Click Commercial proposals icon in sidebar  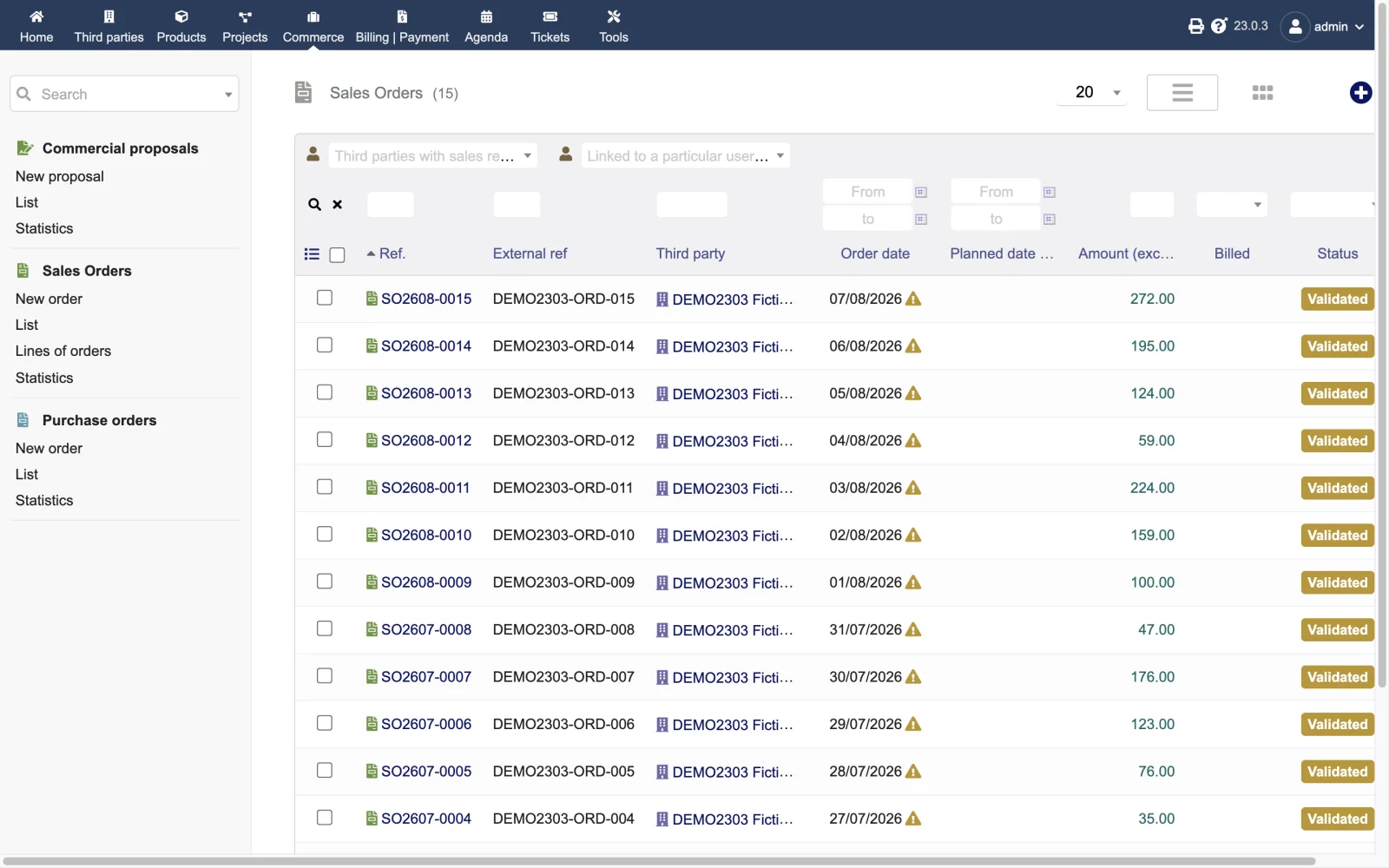tap(25, 148)
